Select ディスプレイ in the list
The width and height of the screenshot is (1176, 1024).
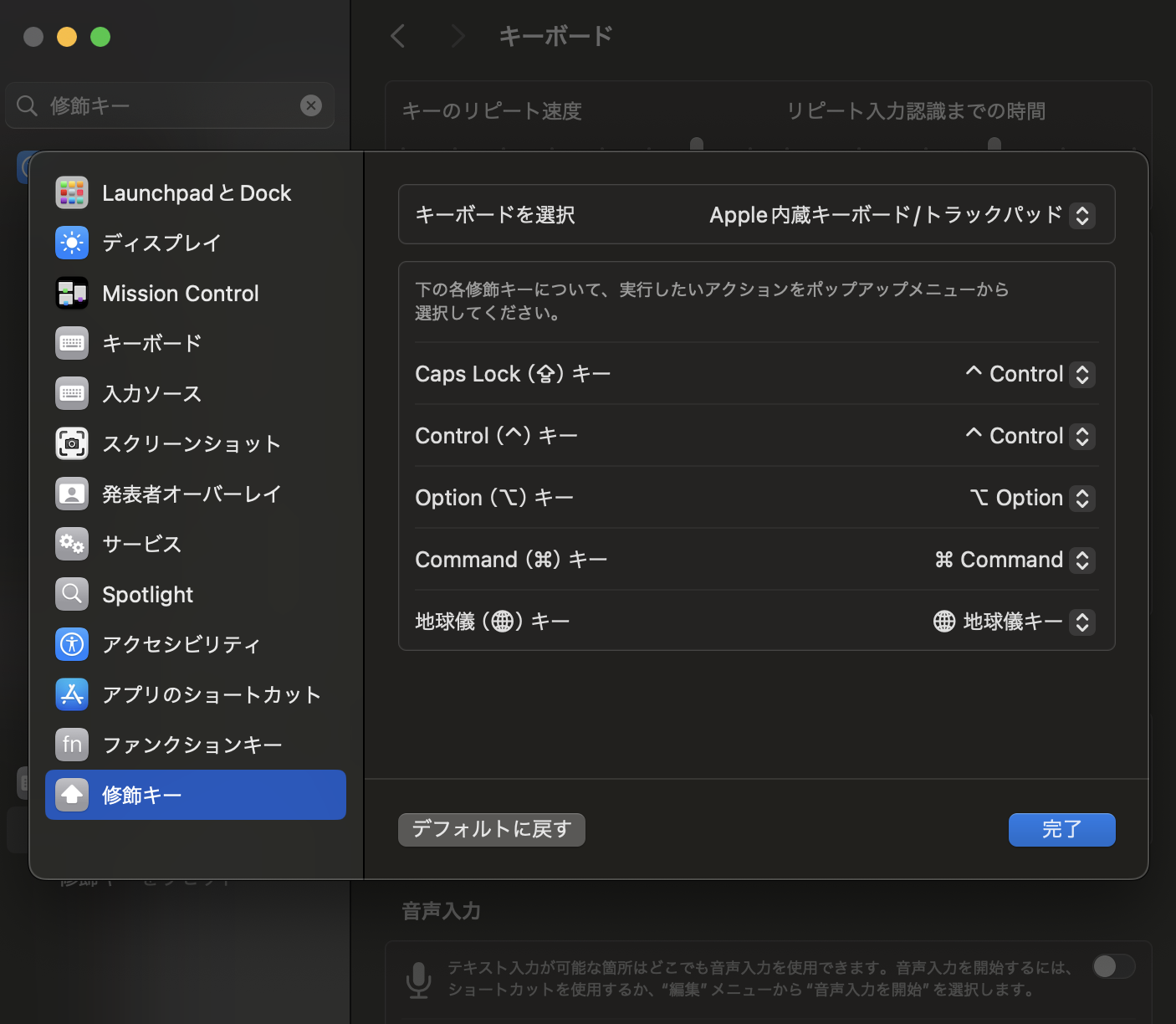tap(196, 243)
